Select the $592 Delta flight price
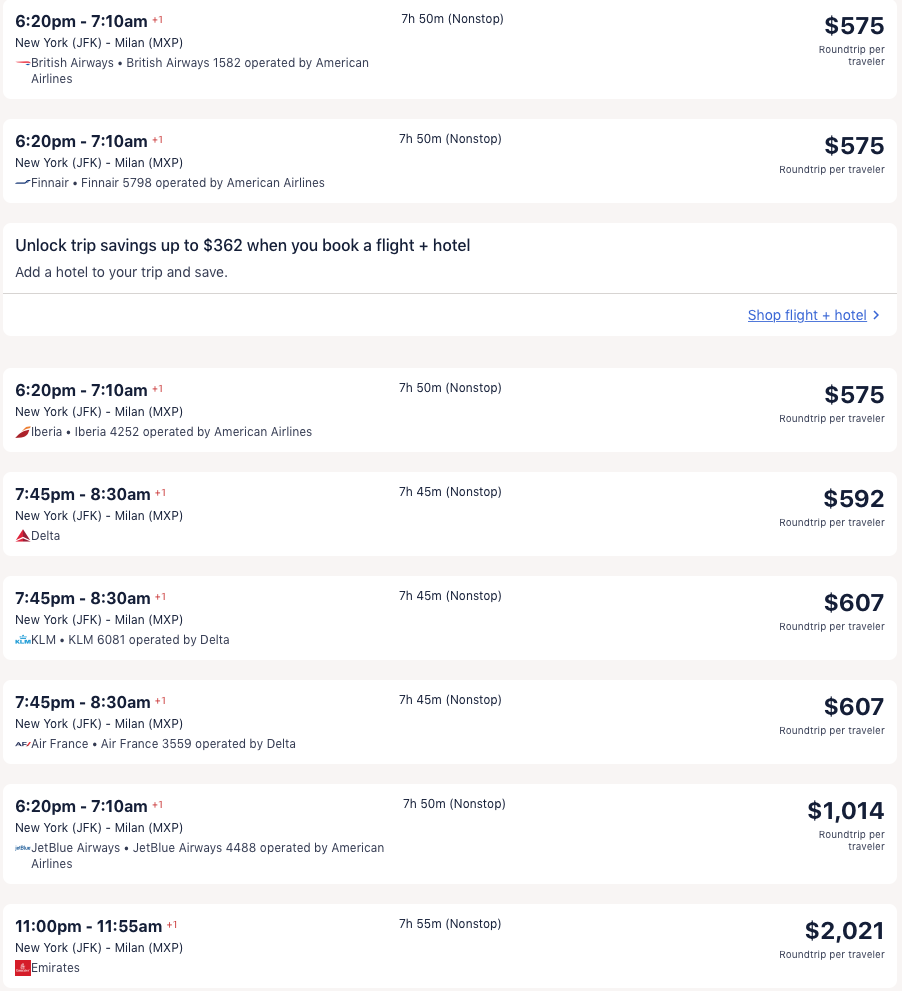This screenshot has height=991, width=902. 853,499
